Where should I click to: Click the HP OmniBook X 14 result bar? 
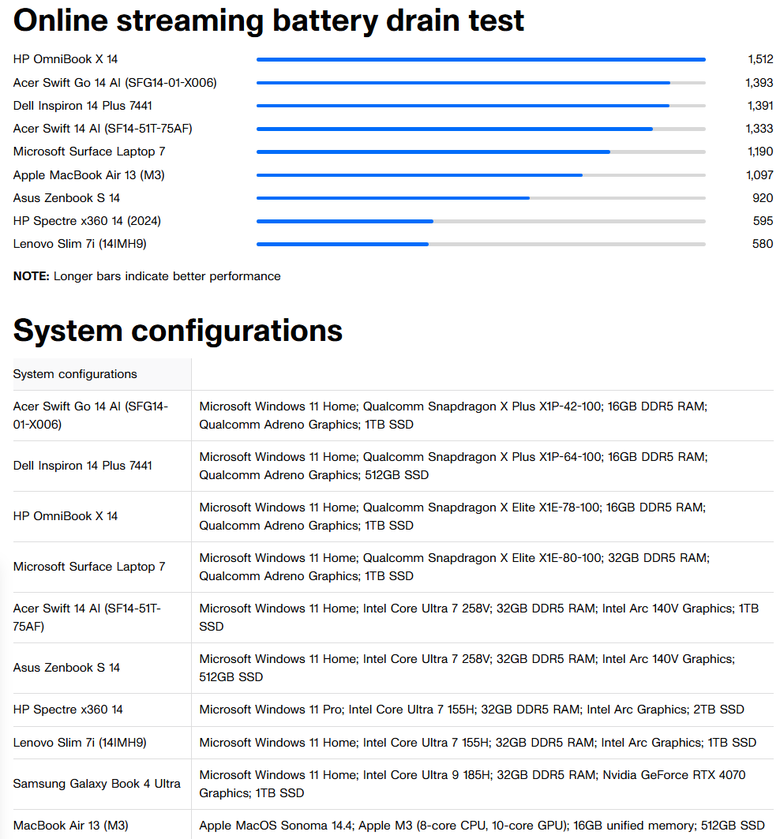pos(481,59)
